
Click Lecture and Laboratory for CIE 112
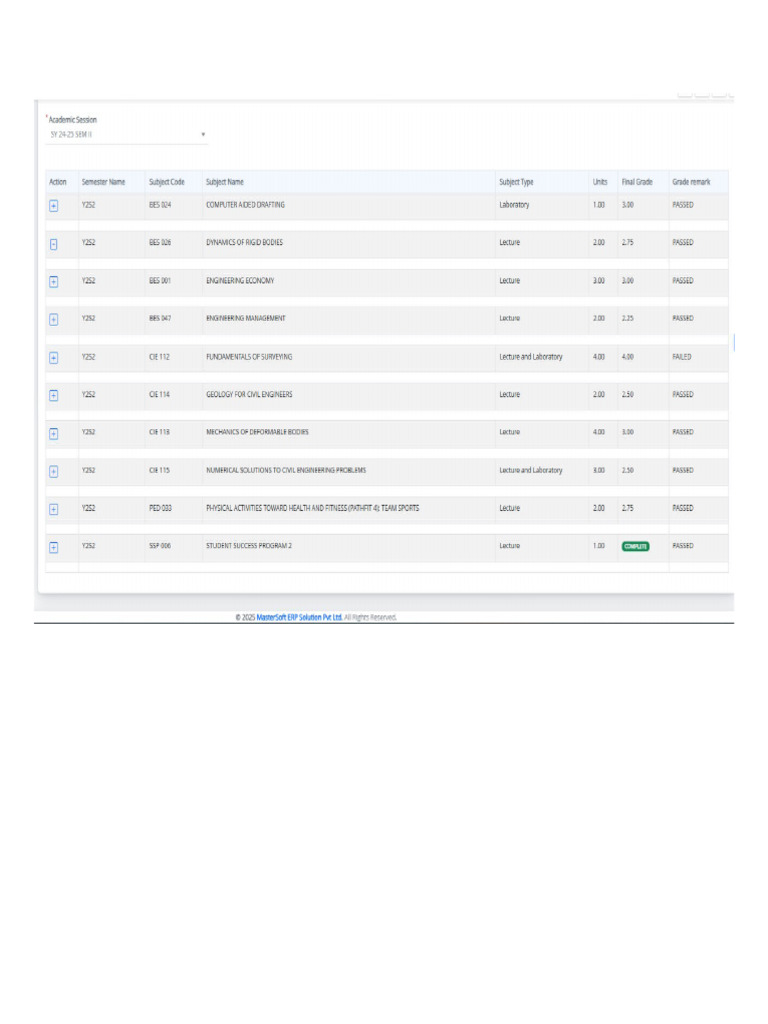coord(530,357)
